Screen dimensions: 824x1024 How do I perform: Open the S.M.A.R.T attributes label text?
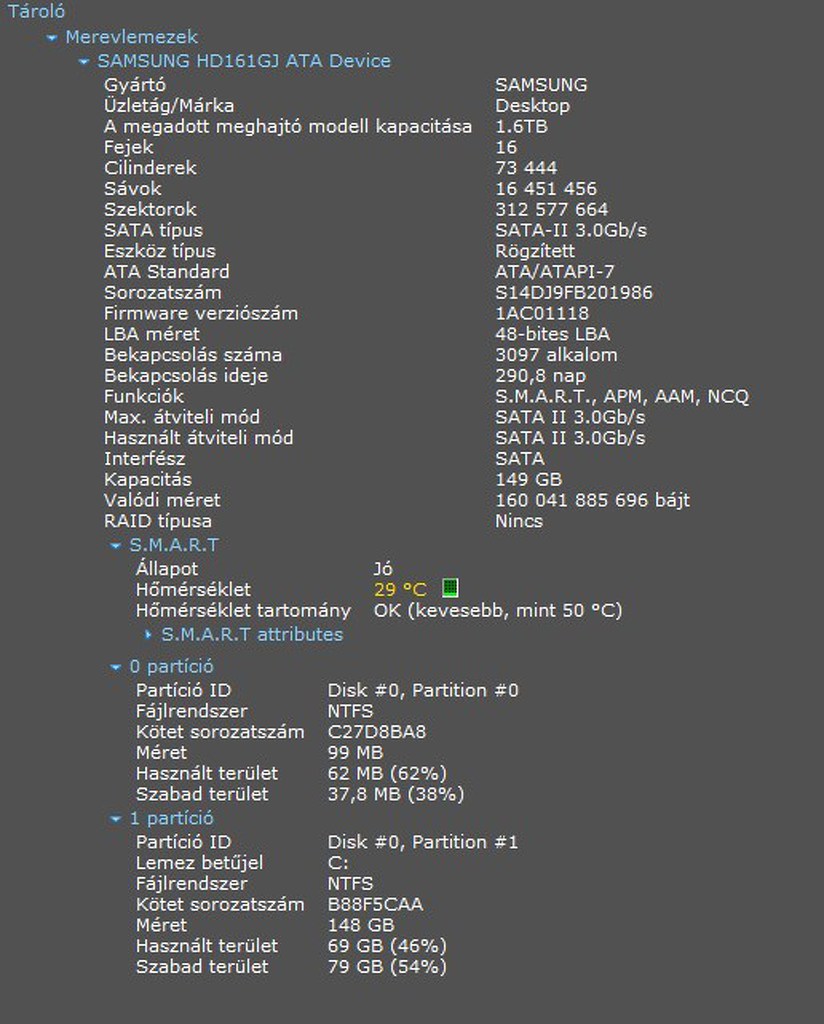tap(252, 634)
